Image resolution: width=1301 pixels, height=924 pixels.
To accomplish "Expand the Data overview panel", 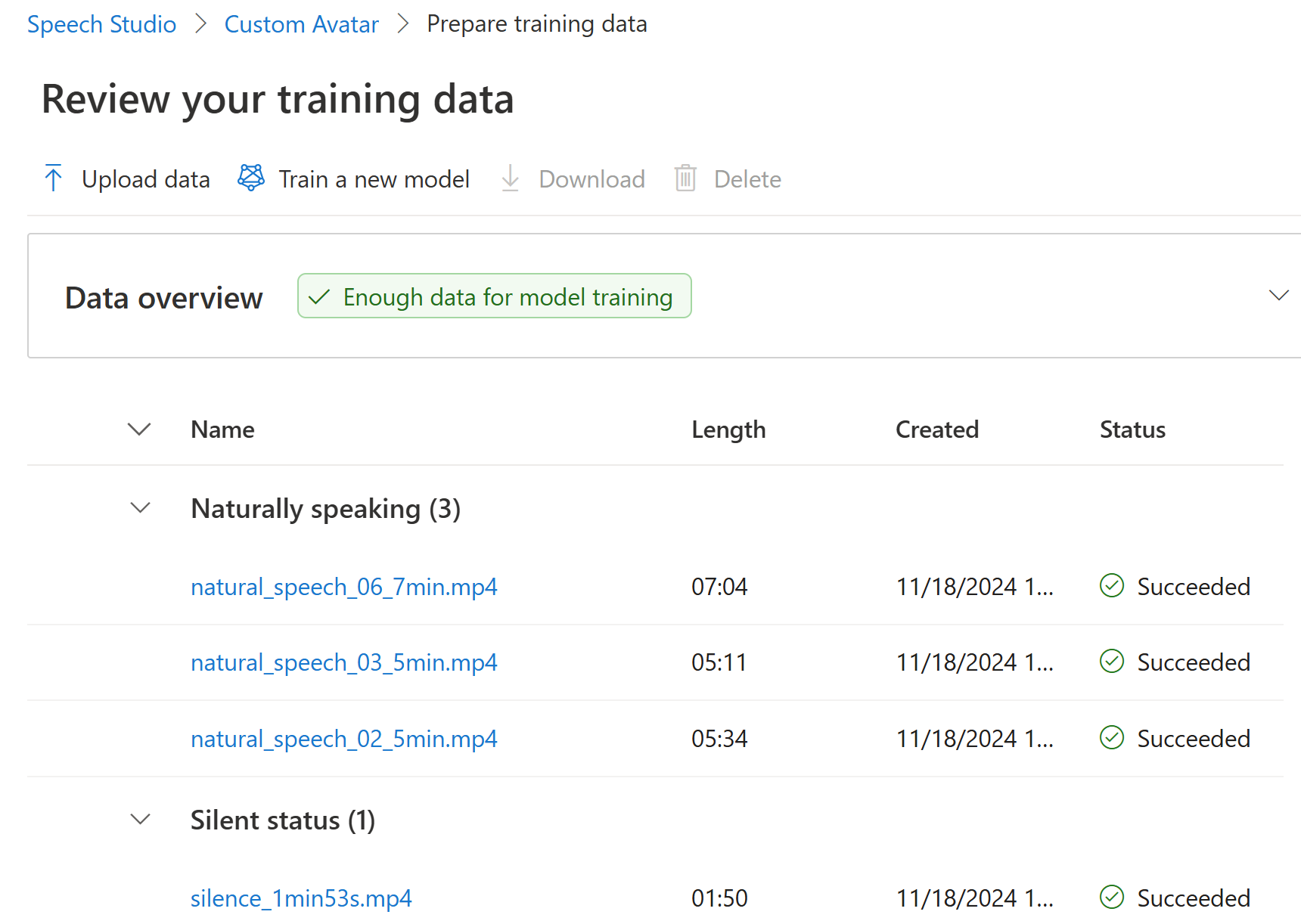I will tap(1278, 296).
